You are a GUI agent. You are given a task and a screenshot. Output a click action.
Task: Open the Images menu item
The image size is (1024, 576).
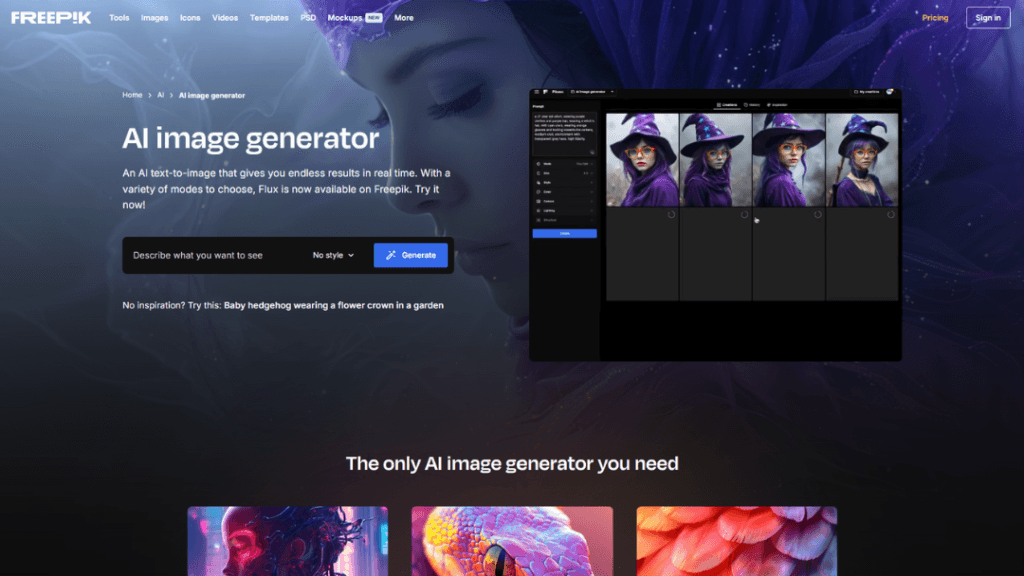coord(154,18)
